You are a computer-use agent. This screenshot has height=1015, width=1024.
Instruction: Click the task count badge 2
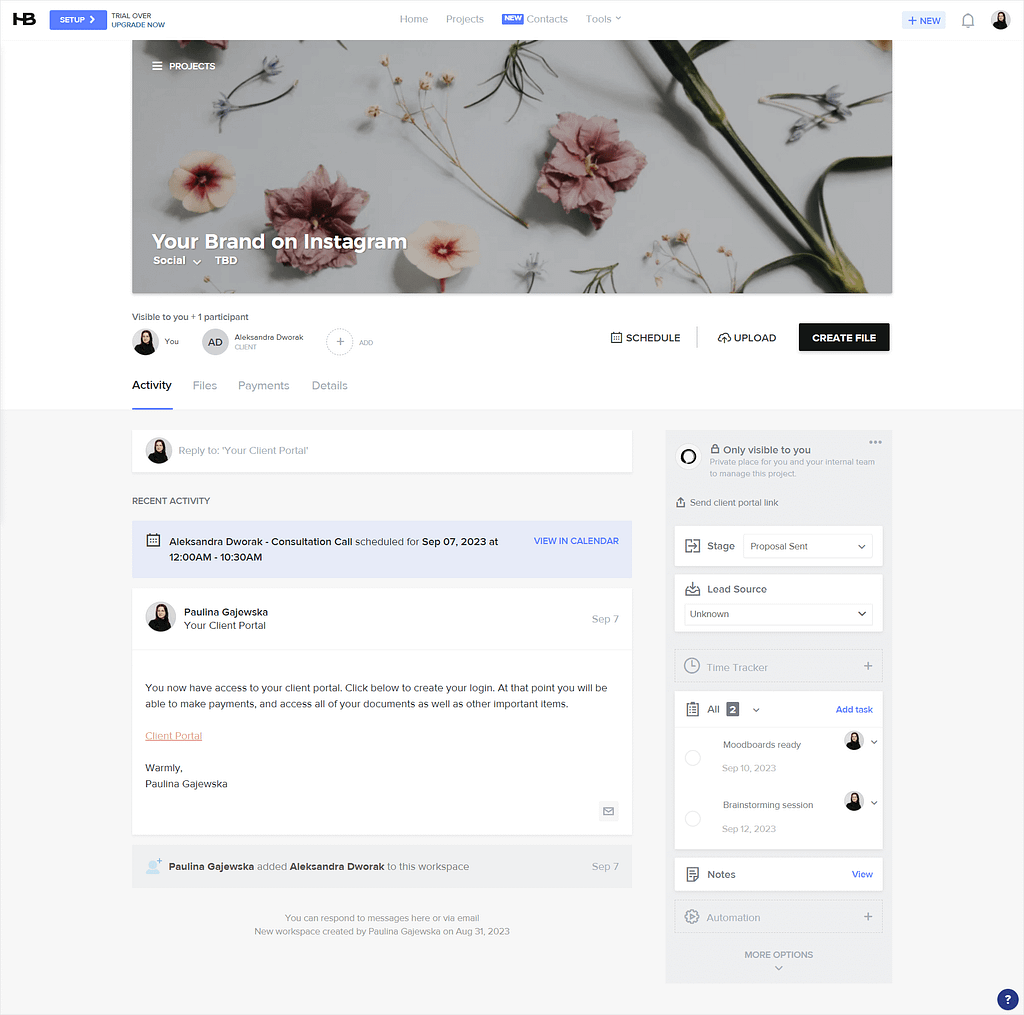[x=733, y=709]
